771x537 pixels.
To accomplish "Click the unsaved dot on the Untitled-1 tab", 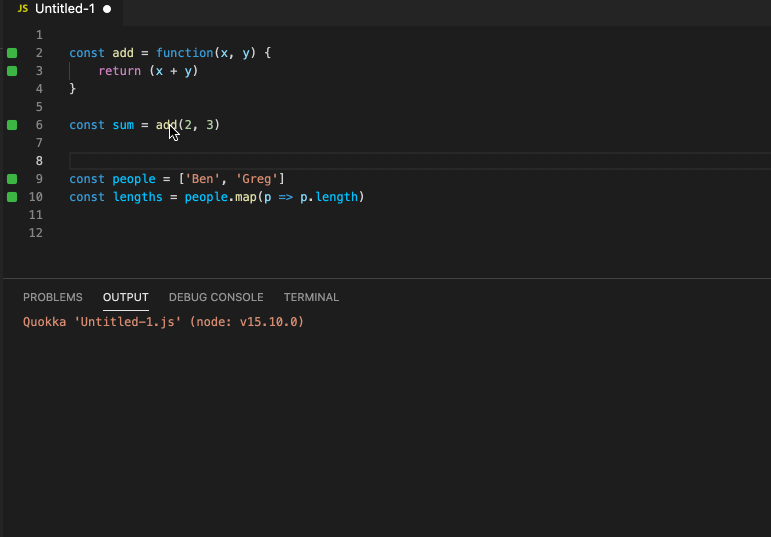I will click(107, 9).
